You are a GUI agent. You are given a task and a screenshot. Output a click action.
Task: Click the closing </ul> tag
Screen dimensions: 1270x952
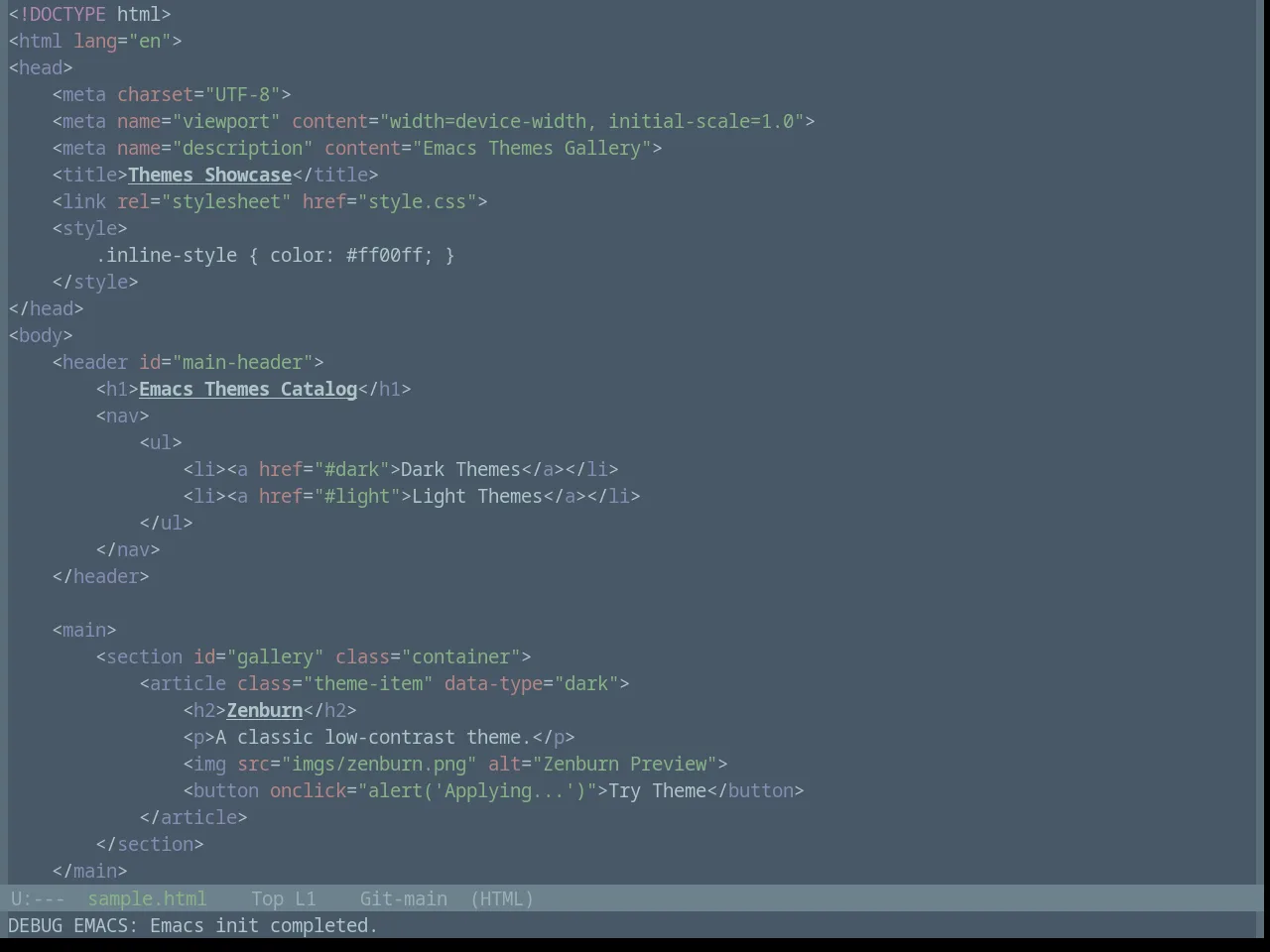pyautogui.click(x=166, y=523)
